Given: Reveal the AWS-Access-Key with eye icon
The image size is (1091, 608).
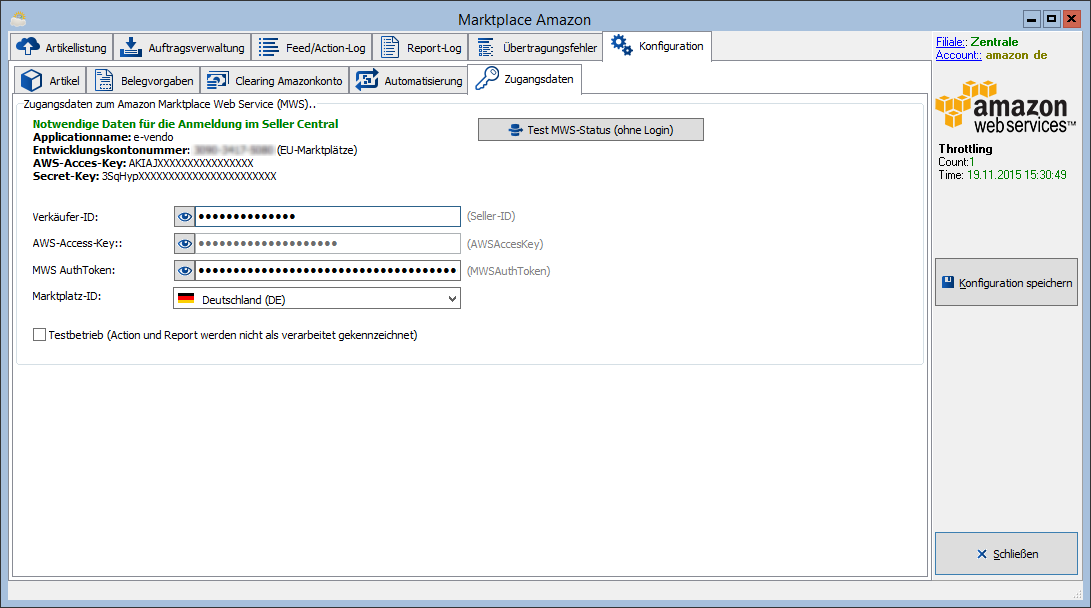Looking at the screenshot, I should (x=184, y=243).
